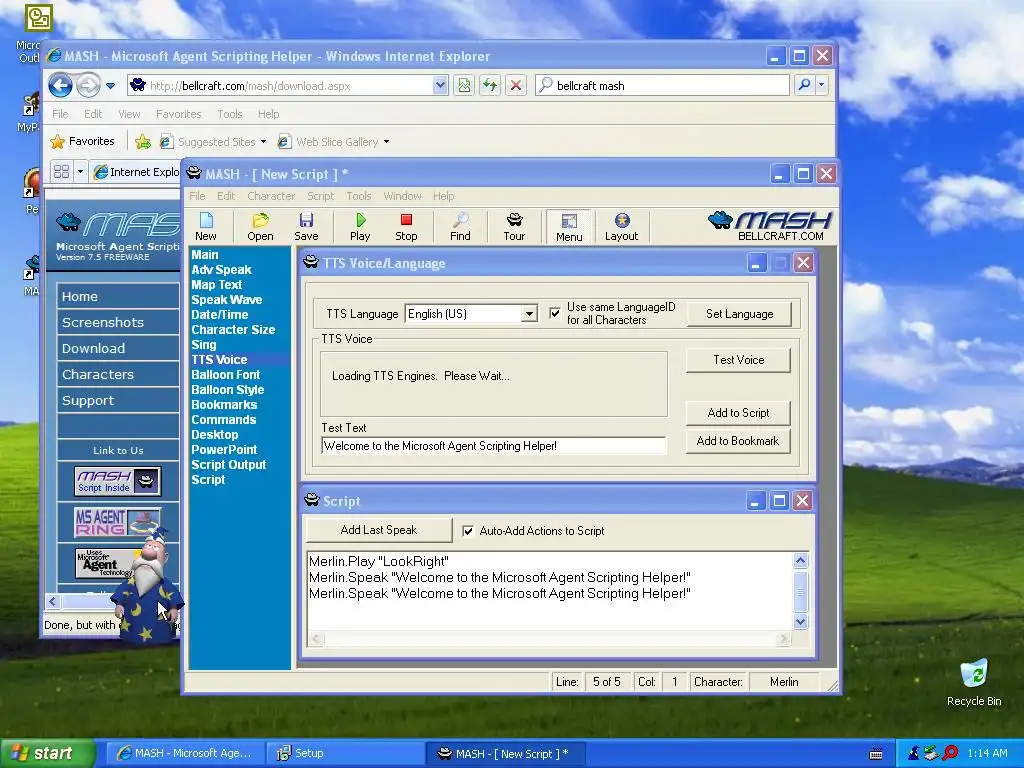The height and width of the screenshot is (768, 1024).
Task: Click the IE search magnifier button
Action: point(805,85)
